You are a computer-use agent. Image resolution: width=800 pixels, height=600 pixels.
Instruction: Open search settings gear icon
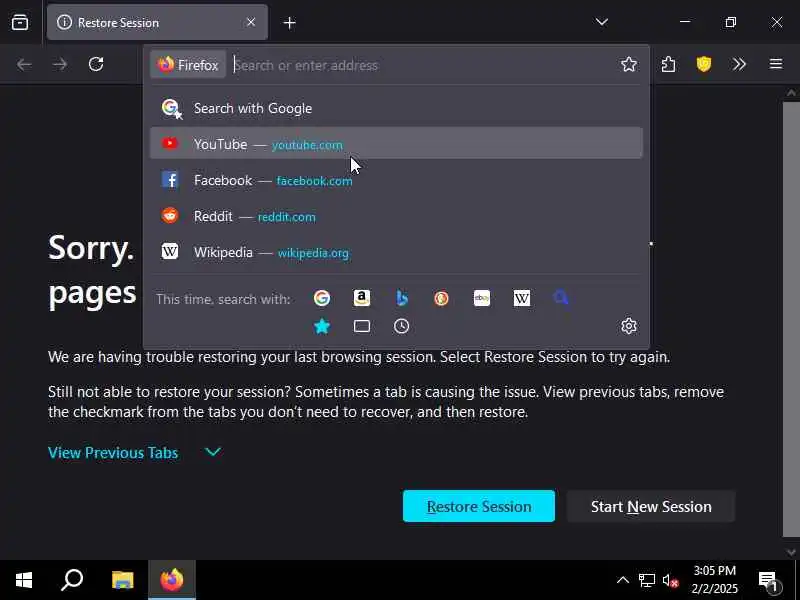(629, 326)
